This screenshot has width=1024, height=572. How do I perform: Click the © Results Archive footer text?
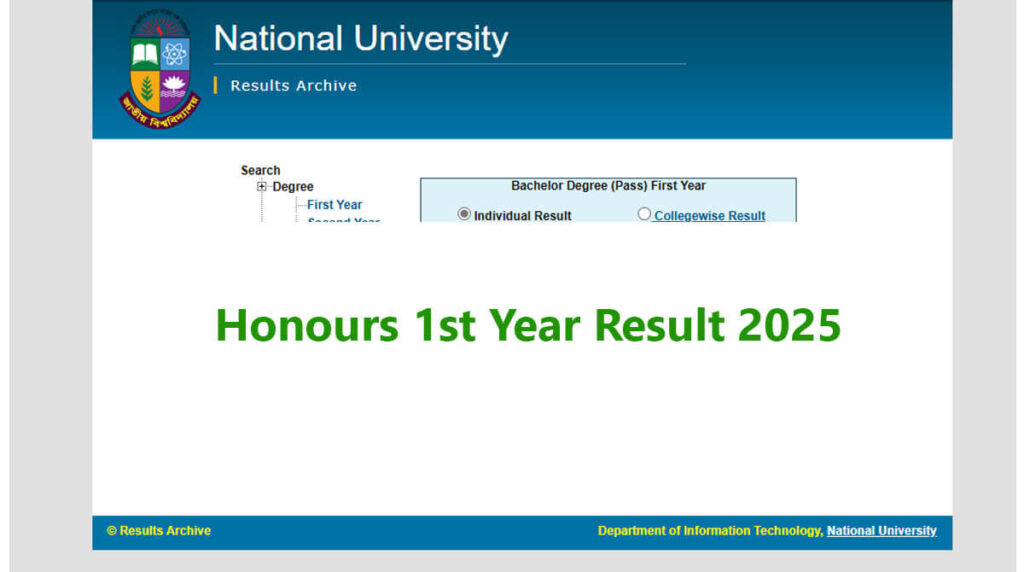click(159, 531)
